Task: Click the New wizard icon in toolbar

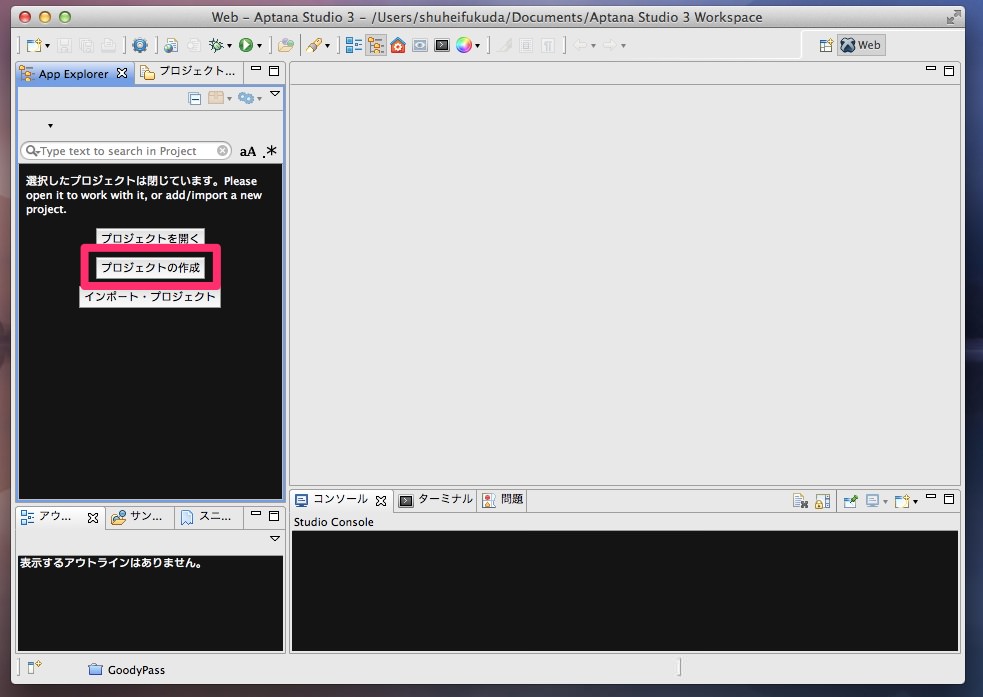Action: click(x=34, y=45)
